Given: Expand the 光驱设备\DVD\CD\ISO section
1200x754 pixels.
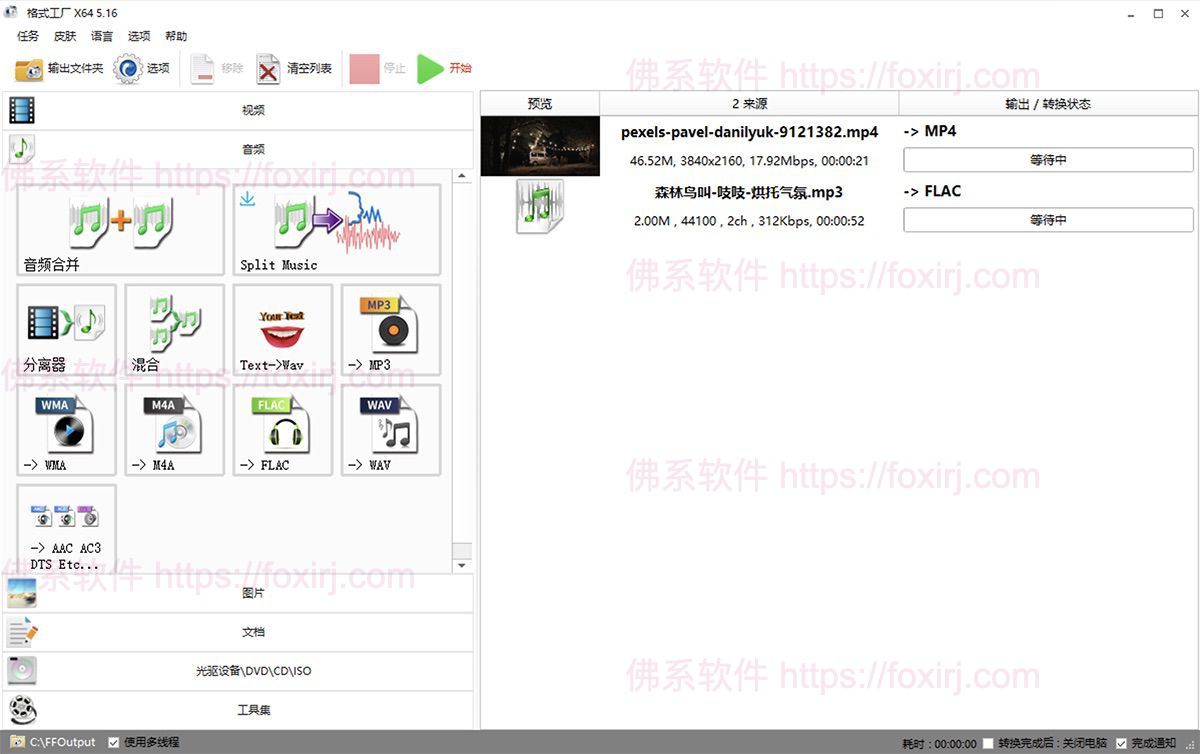Looking at the screenshot, I should (x=238, y=671).
